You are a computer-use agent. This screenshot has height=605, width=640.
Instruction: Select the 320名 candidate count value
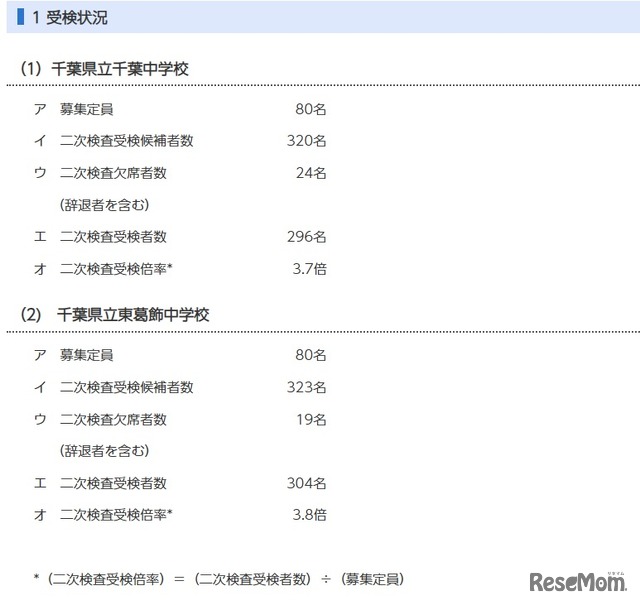click(x=306, y=141)
